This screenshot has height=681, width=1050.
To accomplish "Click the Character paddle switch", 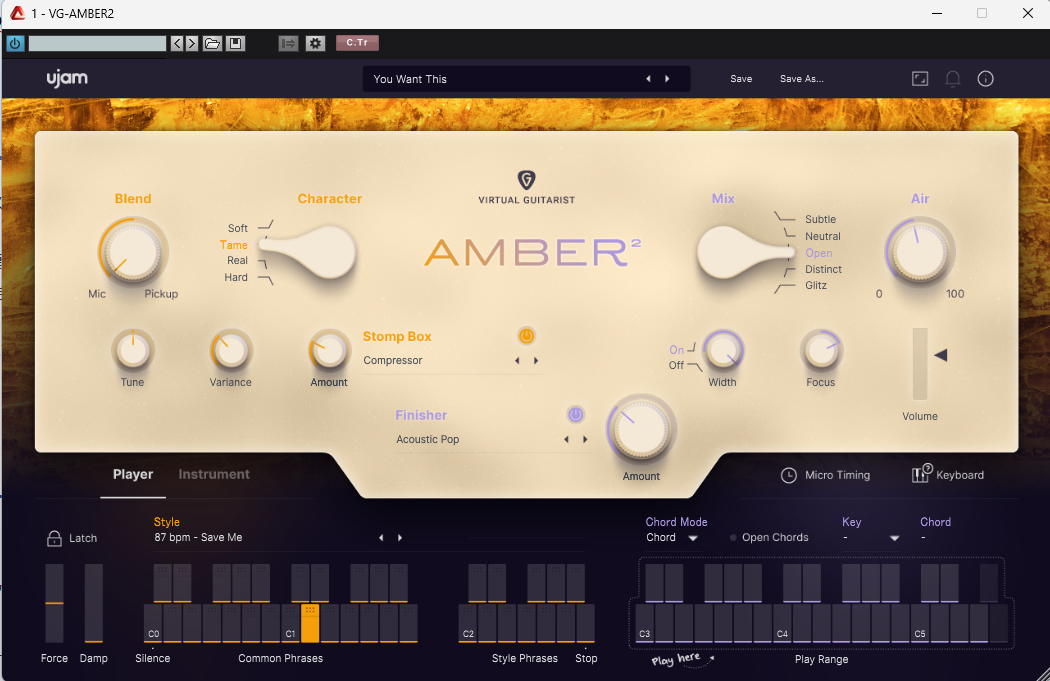I will (x=309, y=252).
